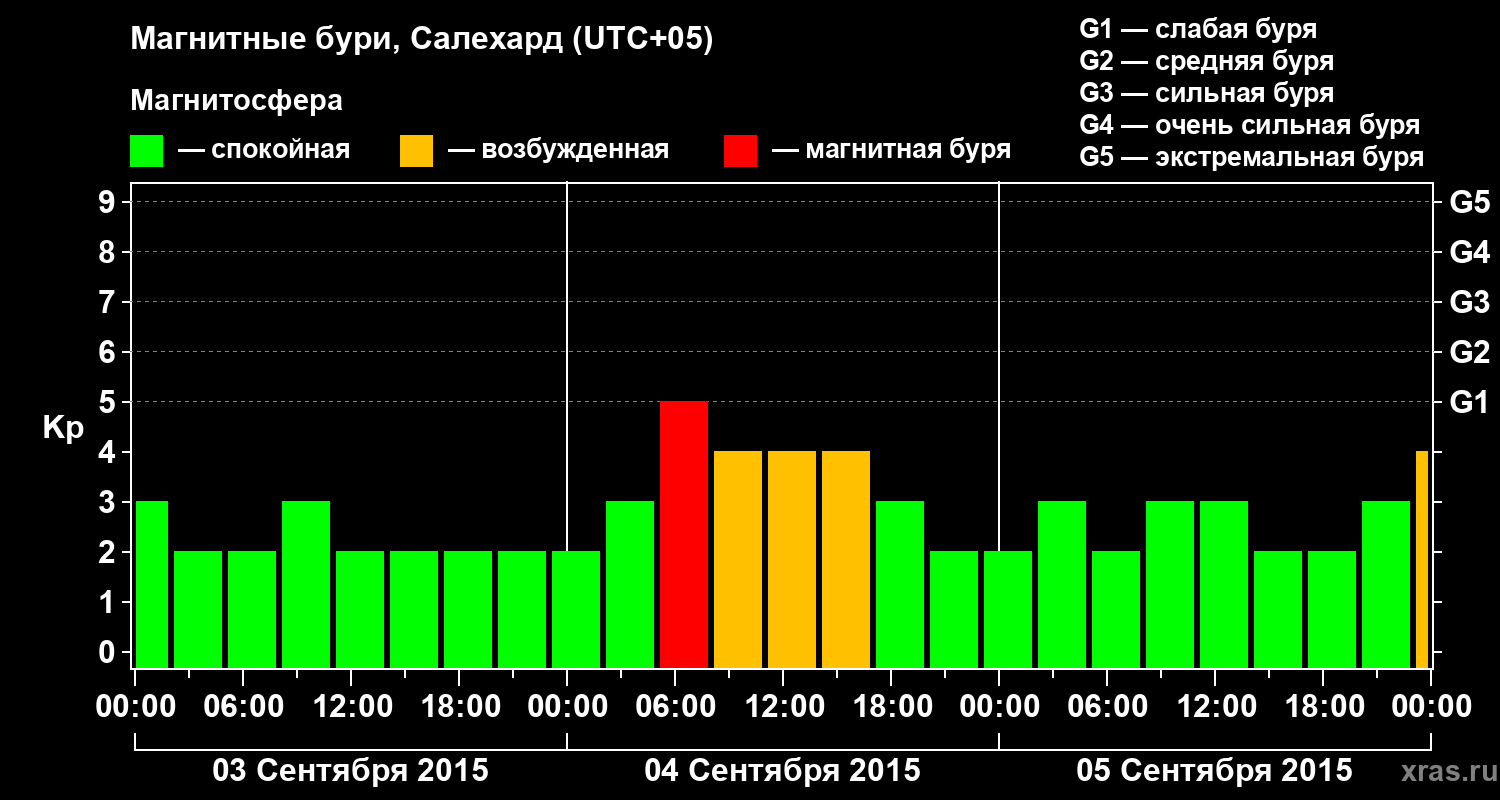The height and width of the screenshot is (800, 1500).
Task: Click the '18:00' tick label above 05 Сентября
Action: pos(1323,706)
